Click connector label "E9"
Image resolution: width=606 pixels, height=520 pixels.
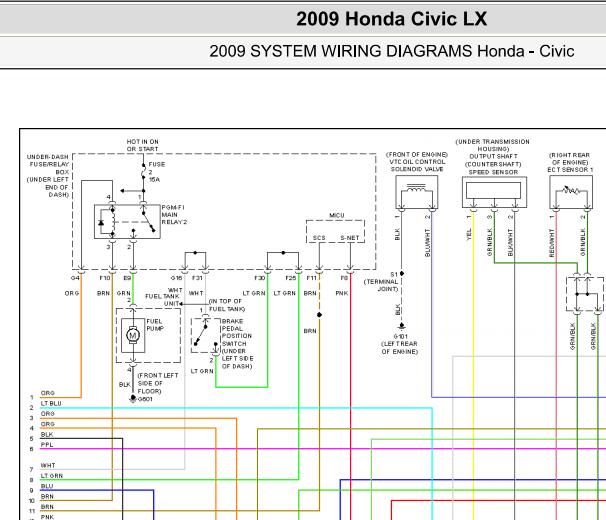click(127, 278)
